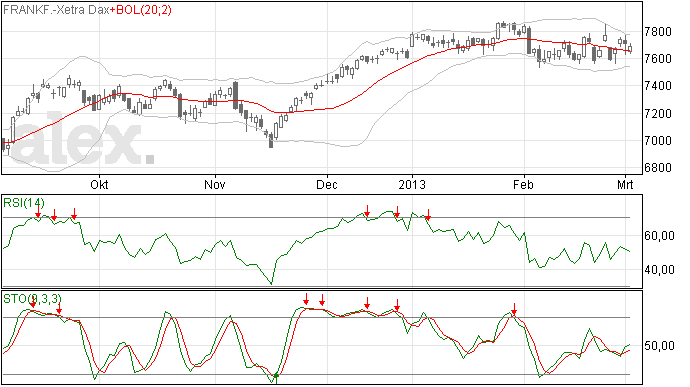Select the RSI(14) panel label
The image size is (690, 387).
click(x=24, y=203)
